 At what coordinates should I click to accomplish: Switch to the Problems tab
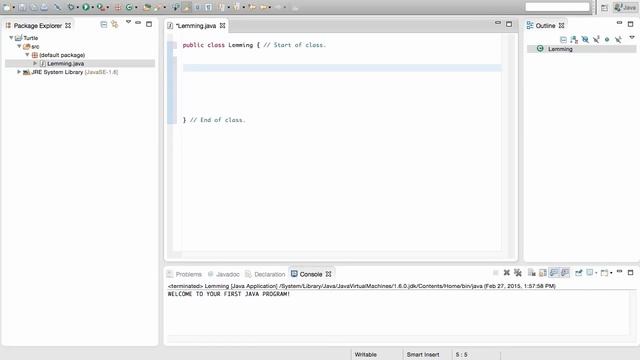184,274
